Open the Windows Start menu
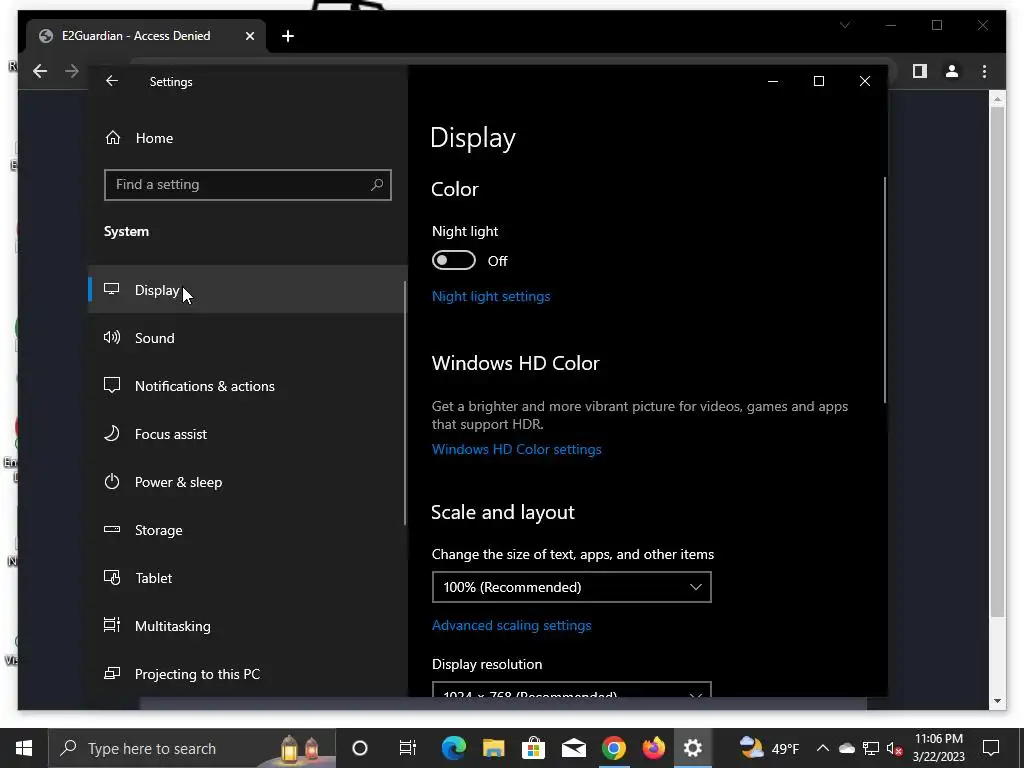The height and width of the screenshot is (768, 1024). 24,748
